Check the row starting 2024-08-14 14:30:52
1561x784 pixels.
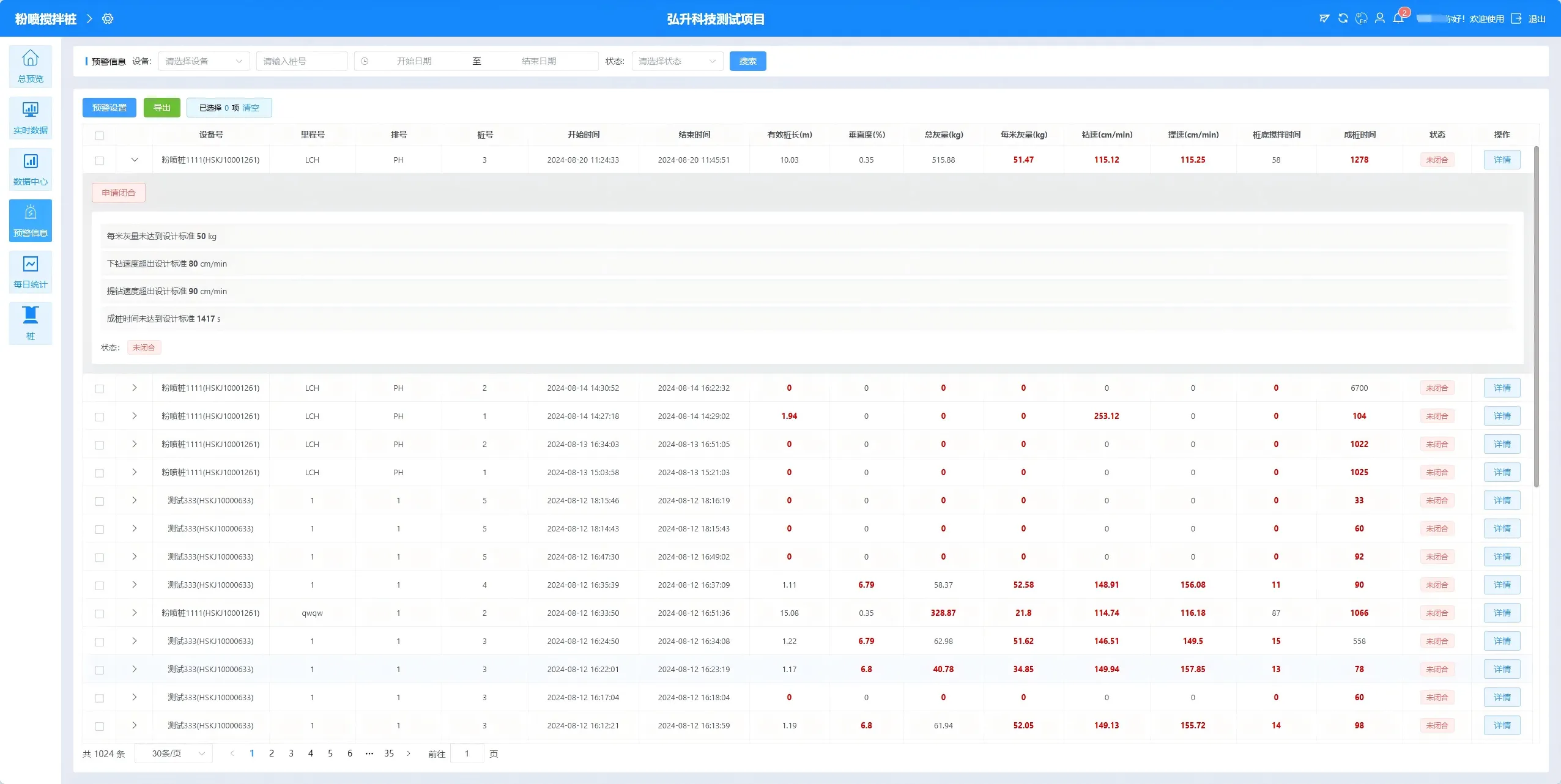pos(100,388)
